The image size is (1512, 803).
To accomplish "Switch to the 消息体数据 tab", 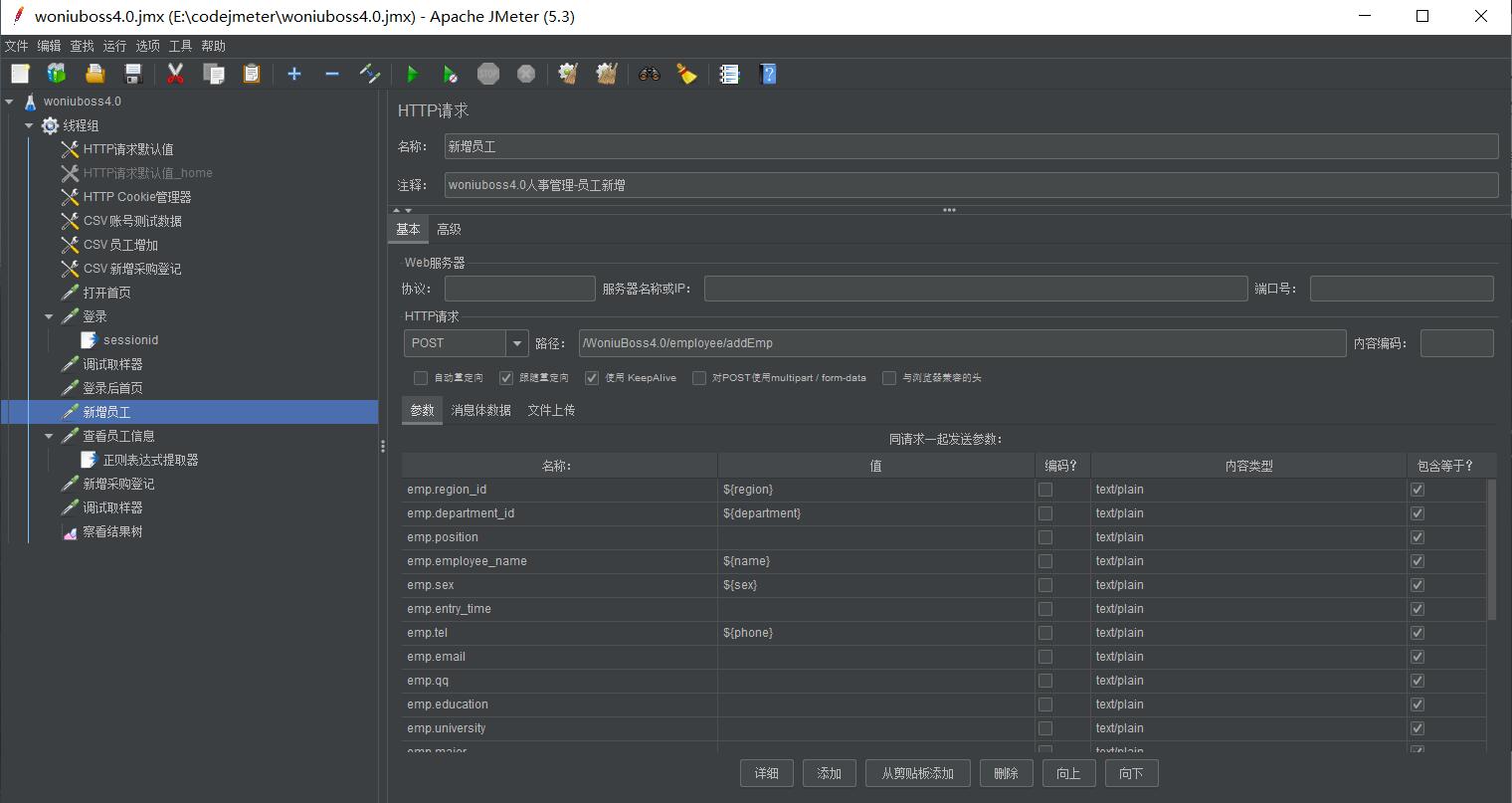I will pyautogui.click(x=481, y=410).
